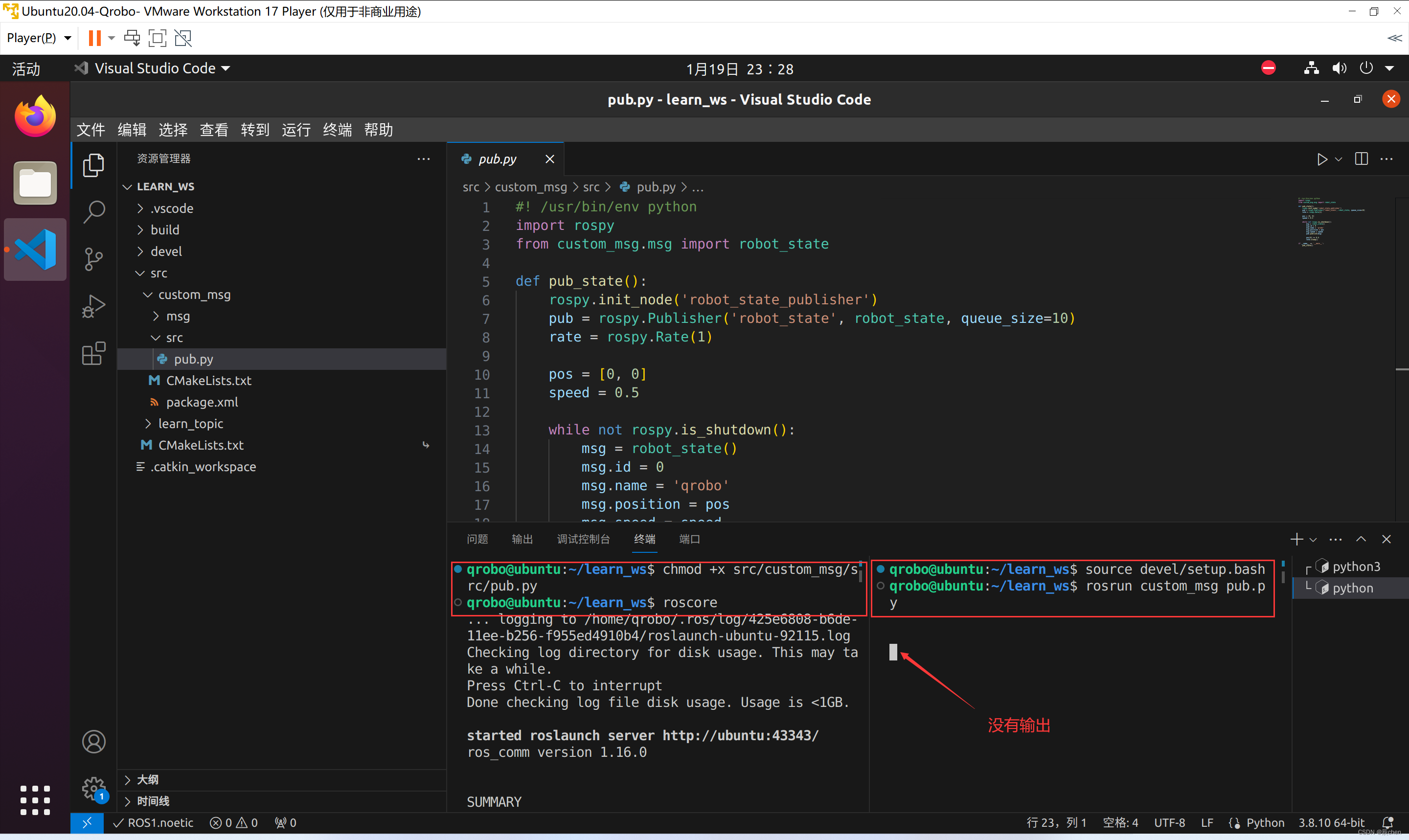Image resolution: width=1409 pixels, height=840 pixels.
Task: Open the Search view in the activity bar
Action: pyautogui.click(x=93, y=212)
